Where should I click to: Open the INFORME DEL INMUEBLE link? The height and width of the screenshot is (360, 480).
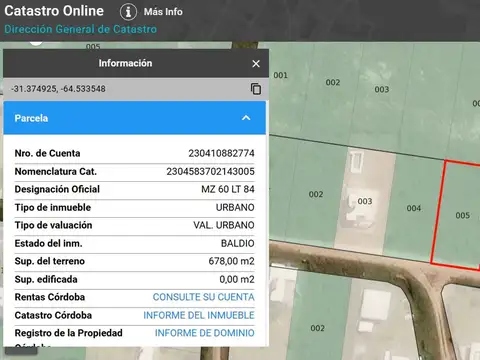[x=199, y=315]
